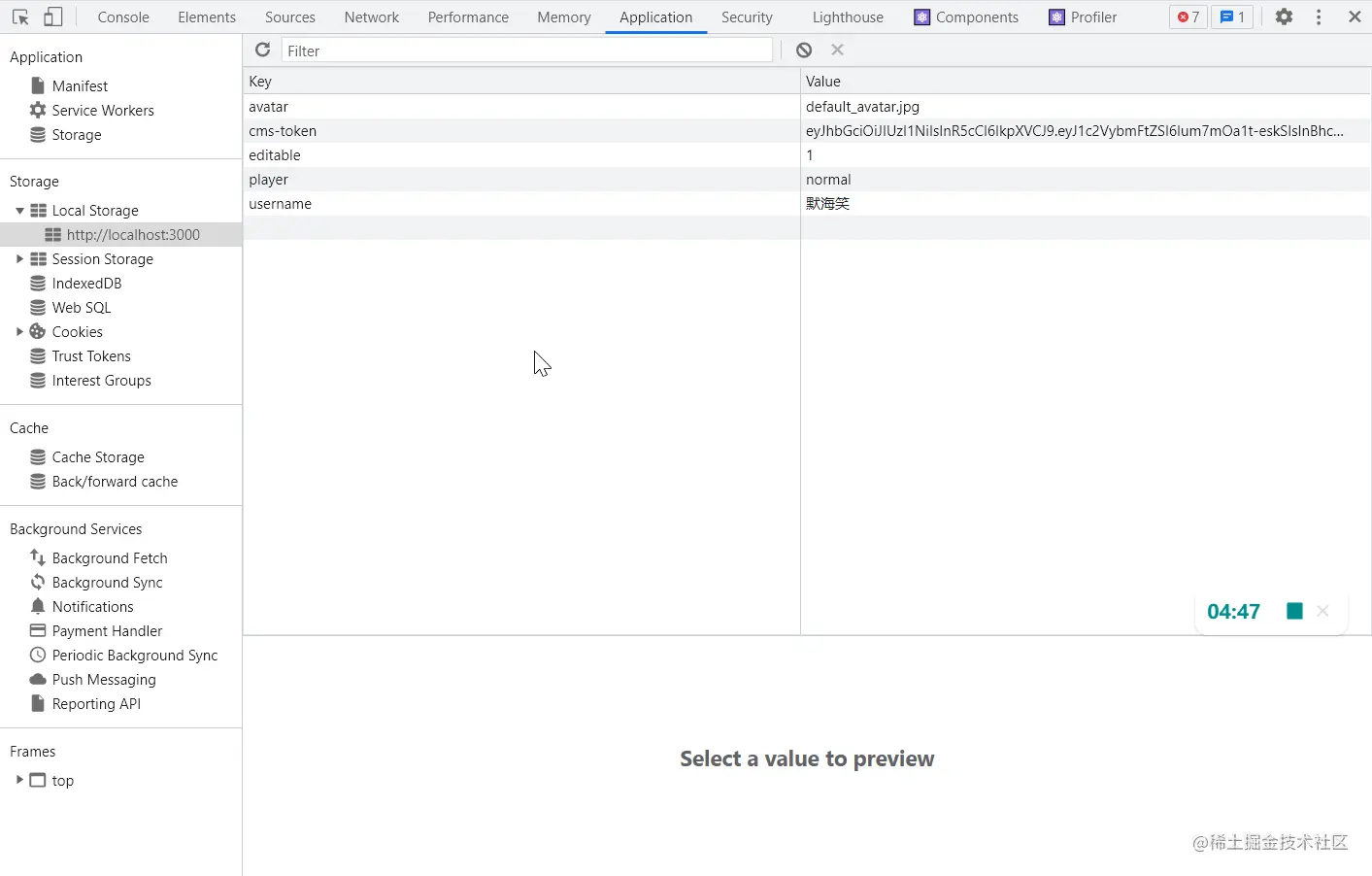Click the normal value cell

point(1086,180)
